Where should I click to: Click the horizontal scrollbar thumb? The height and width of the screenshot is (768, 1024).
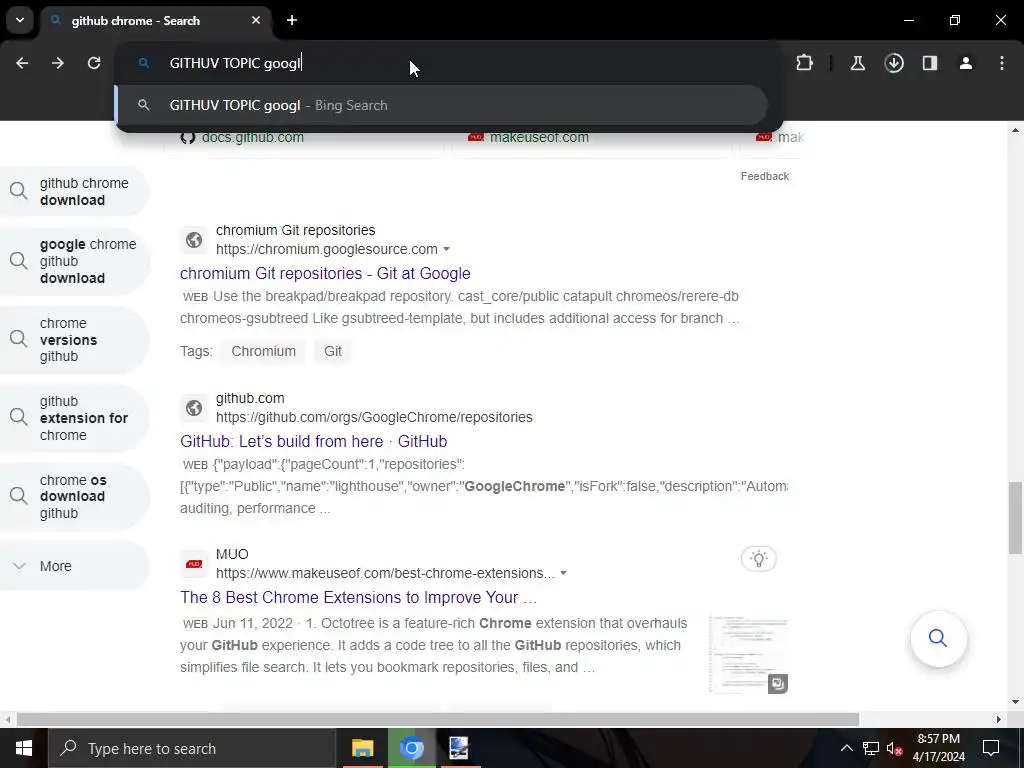point(438,719)
